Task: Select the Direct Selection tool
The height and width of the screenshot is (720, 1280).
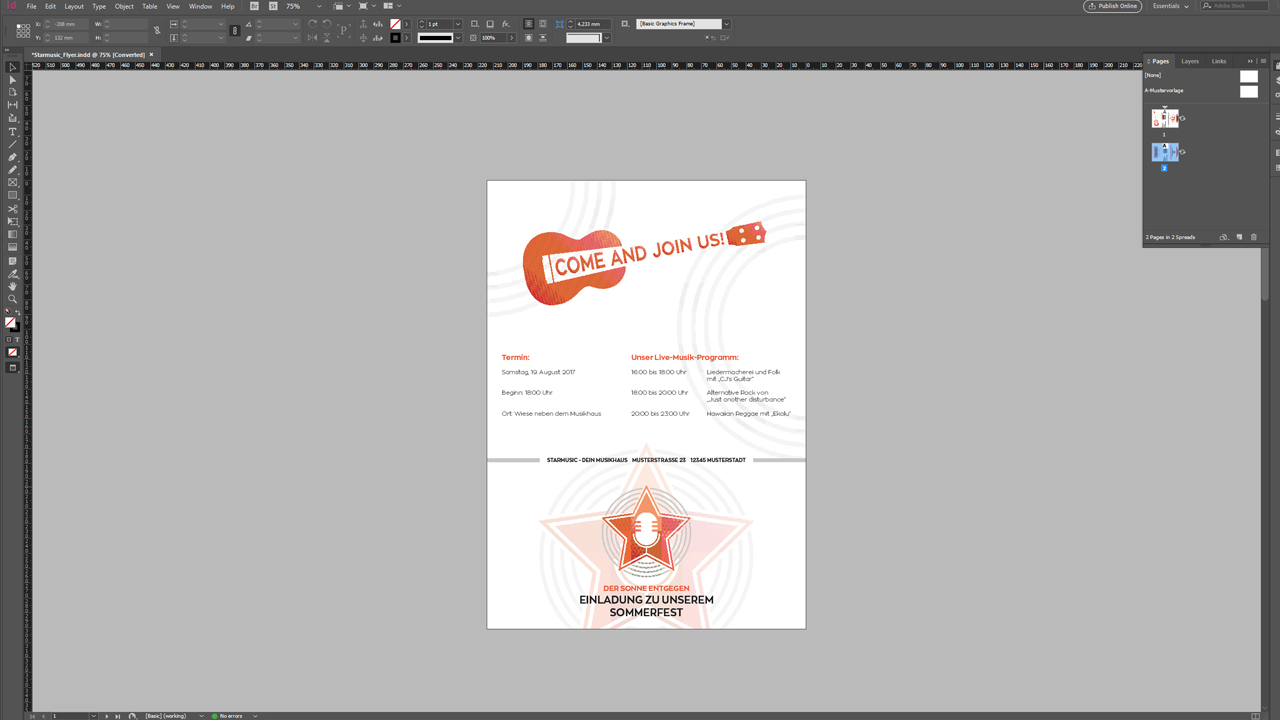Action: [x=13, y=80]
